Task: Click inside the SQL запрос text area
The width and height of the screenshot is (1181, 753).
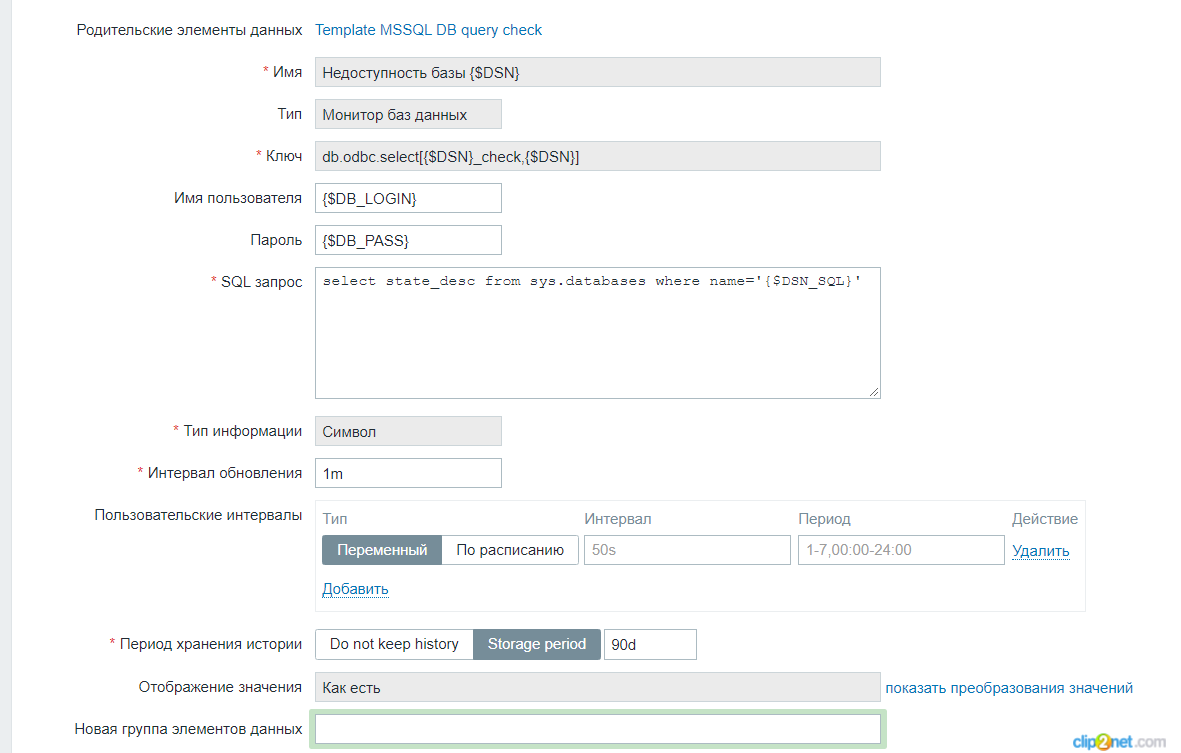Action: [x=597, y=340]
